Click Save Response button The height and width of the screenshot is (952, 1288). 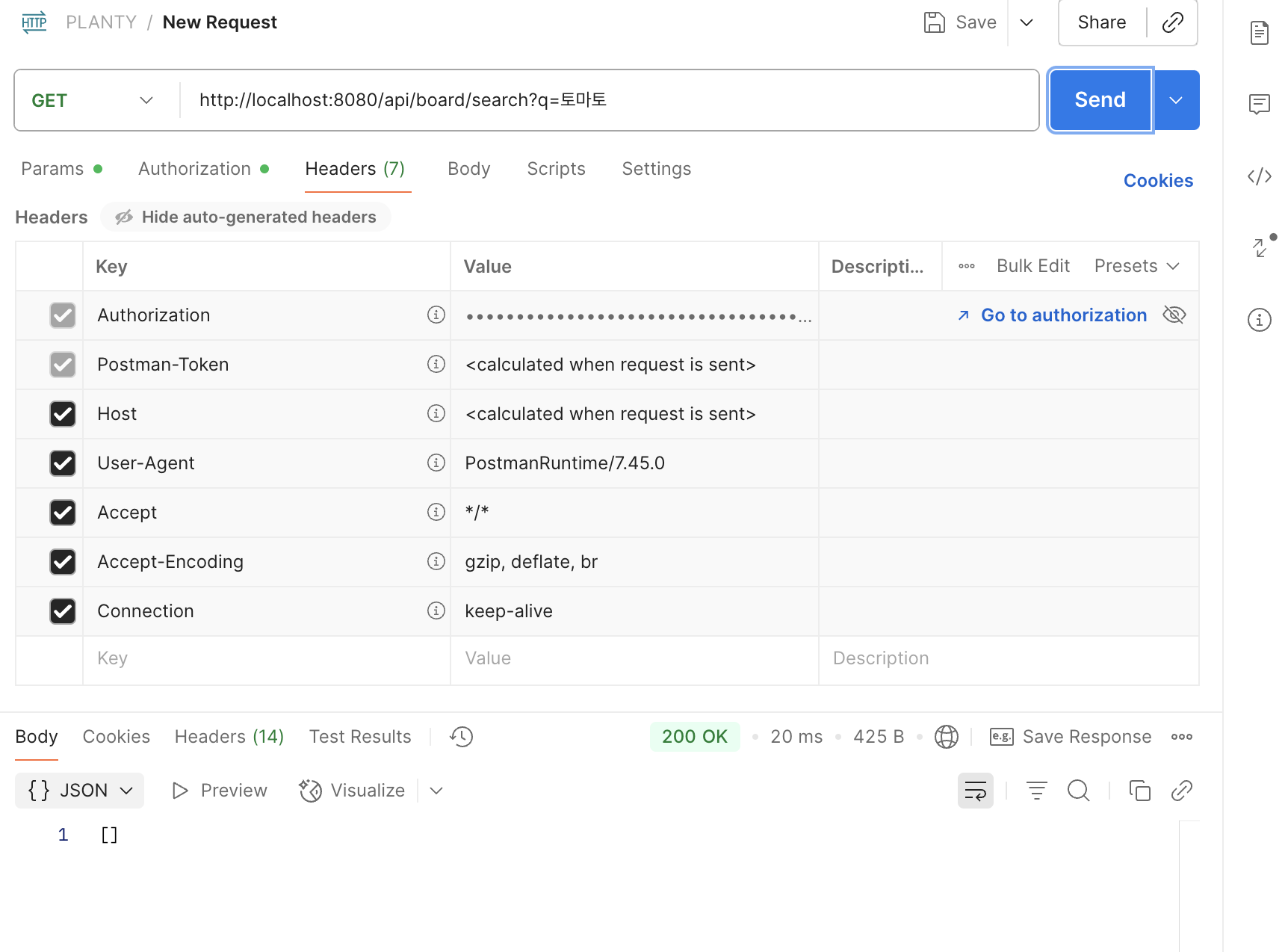click(1071, 737)
